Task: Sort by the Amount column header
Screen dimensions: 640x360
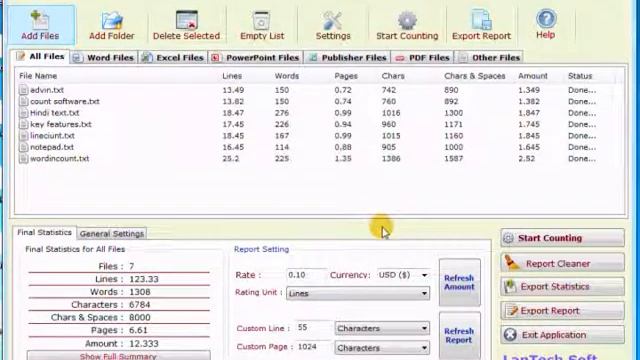Action: [x=533, y=76]
